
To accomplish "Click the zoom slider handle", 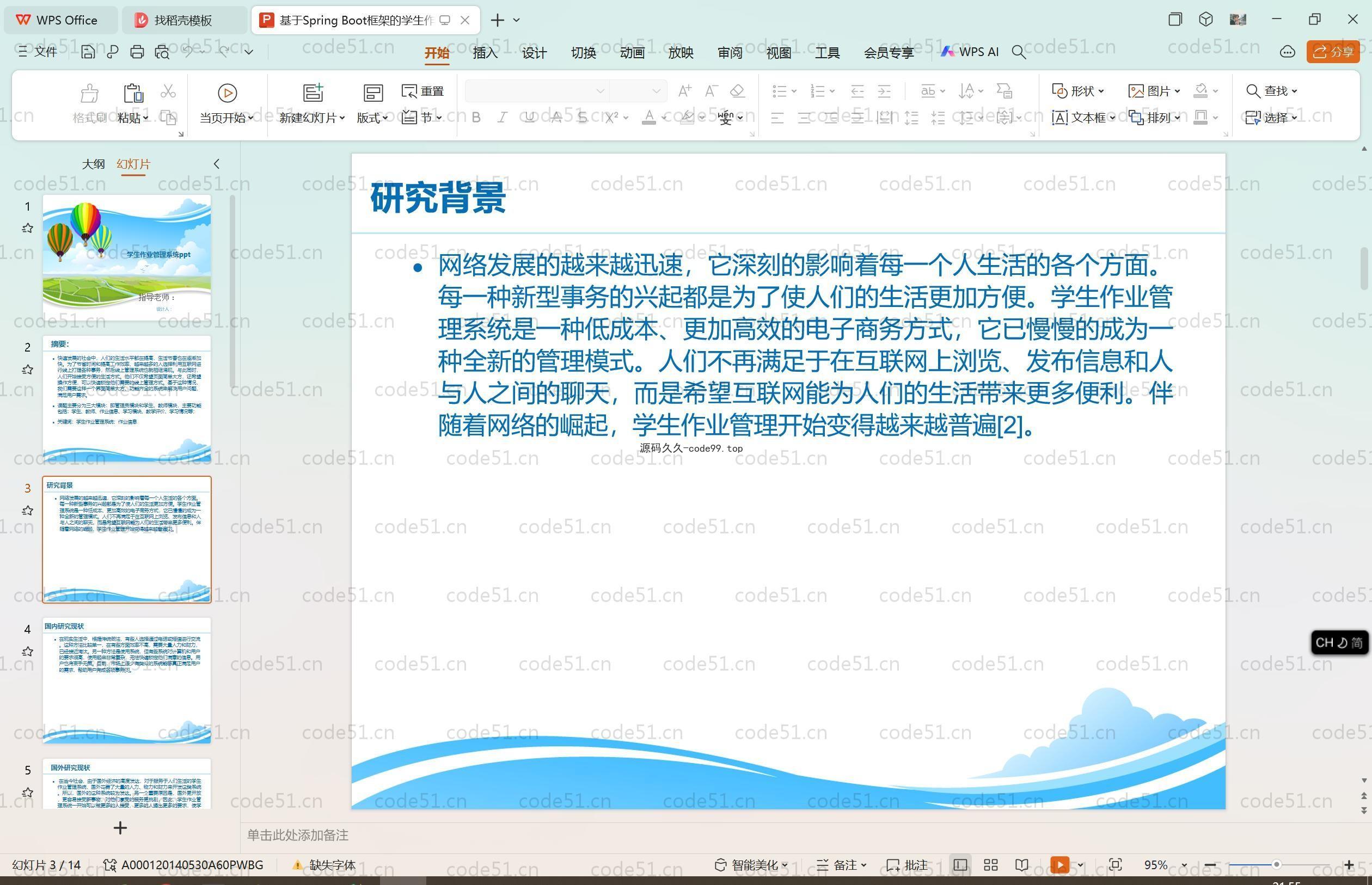I will 1276,864.
